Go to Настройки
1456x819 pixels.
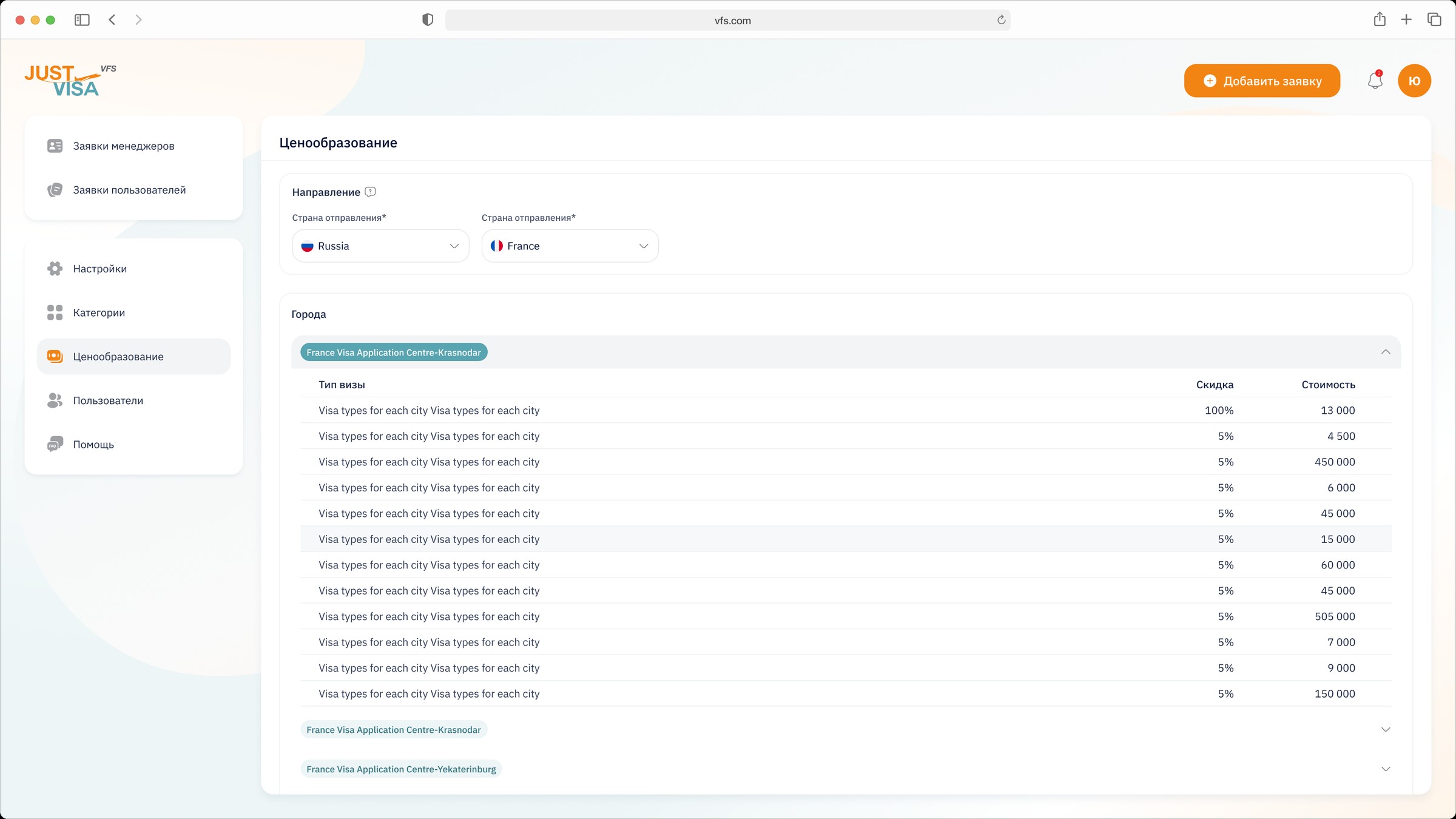pos(133,269)
